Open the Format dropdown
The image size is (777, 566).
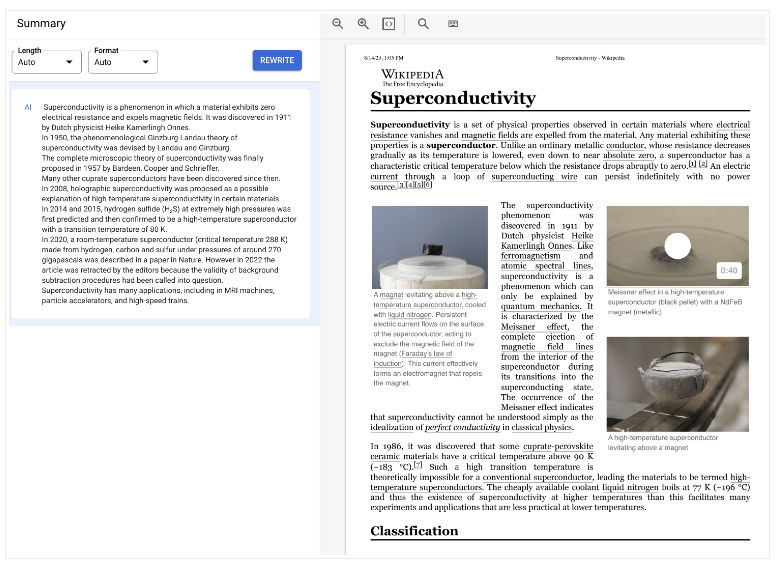coord(123,62)
